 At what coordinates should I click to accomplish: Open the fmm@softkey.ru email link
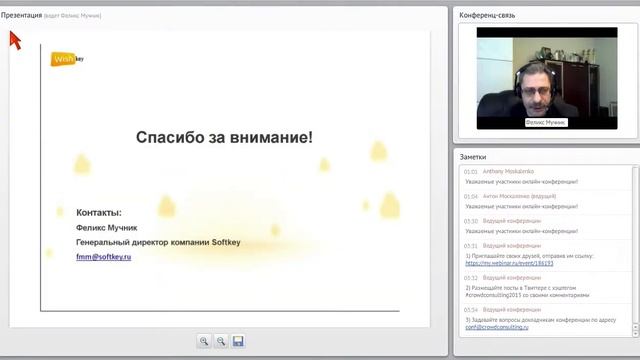pyautogui.click(x=104, y=257)
